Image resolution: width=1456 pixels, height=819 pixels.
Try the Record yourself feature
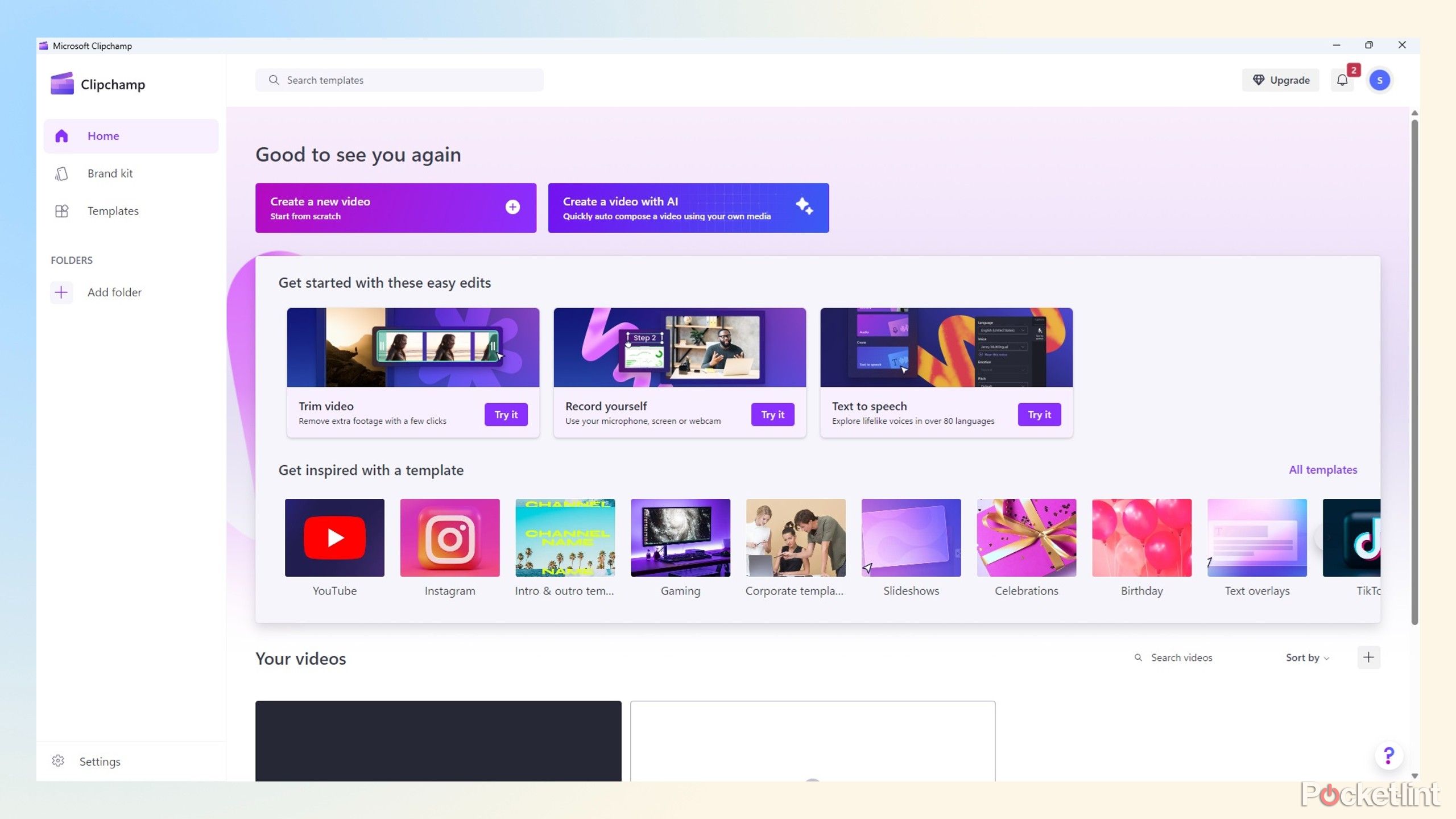pos(772,414)
